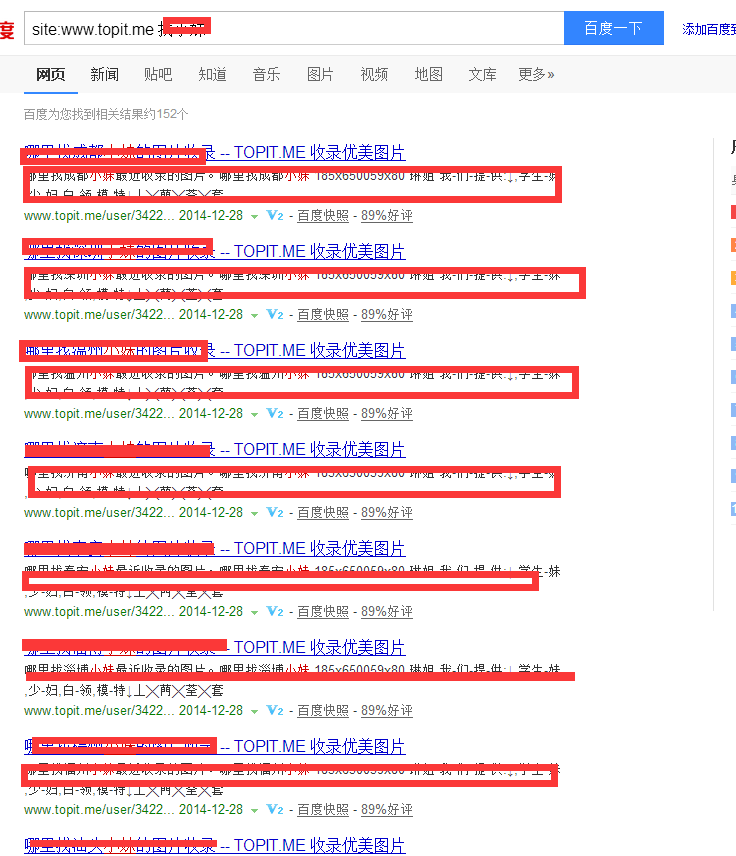Screen dimensions: 736x856
Task: Expand the green dropdown arrow in the 泰安 result
Action: coord(254,613)
